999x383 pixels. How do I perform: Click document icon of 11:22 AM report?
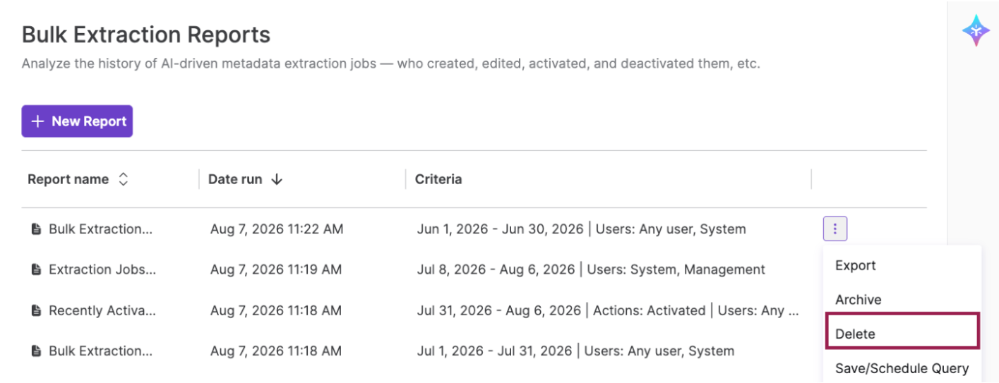[36, 229]
